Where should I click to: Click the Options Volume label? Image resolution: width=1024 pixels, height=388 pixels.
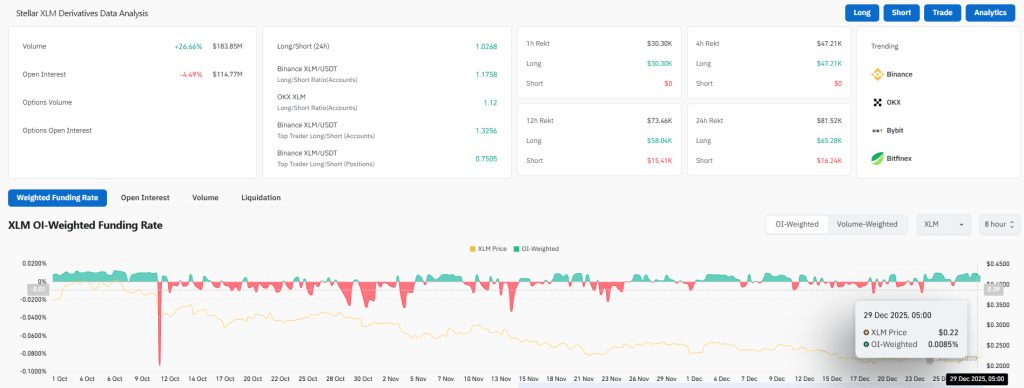pyautogui.click(x=47, y=103)
